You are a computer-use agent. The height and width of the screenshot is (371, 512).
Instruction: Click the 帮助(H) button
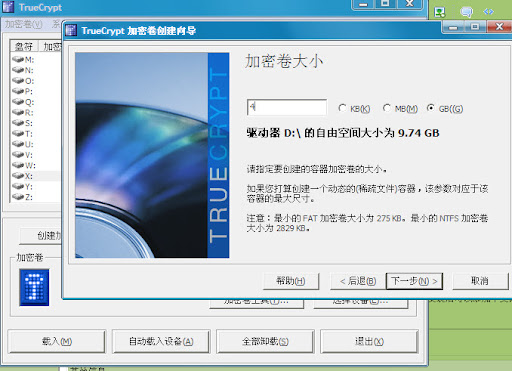point(291,281)
